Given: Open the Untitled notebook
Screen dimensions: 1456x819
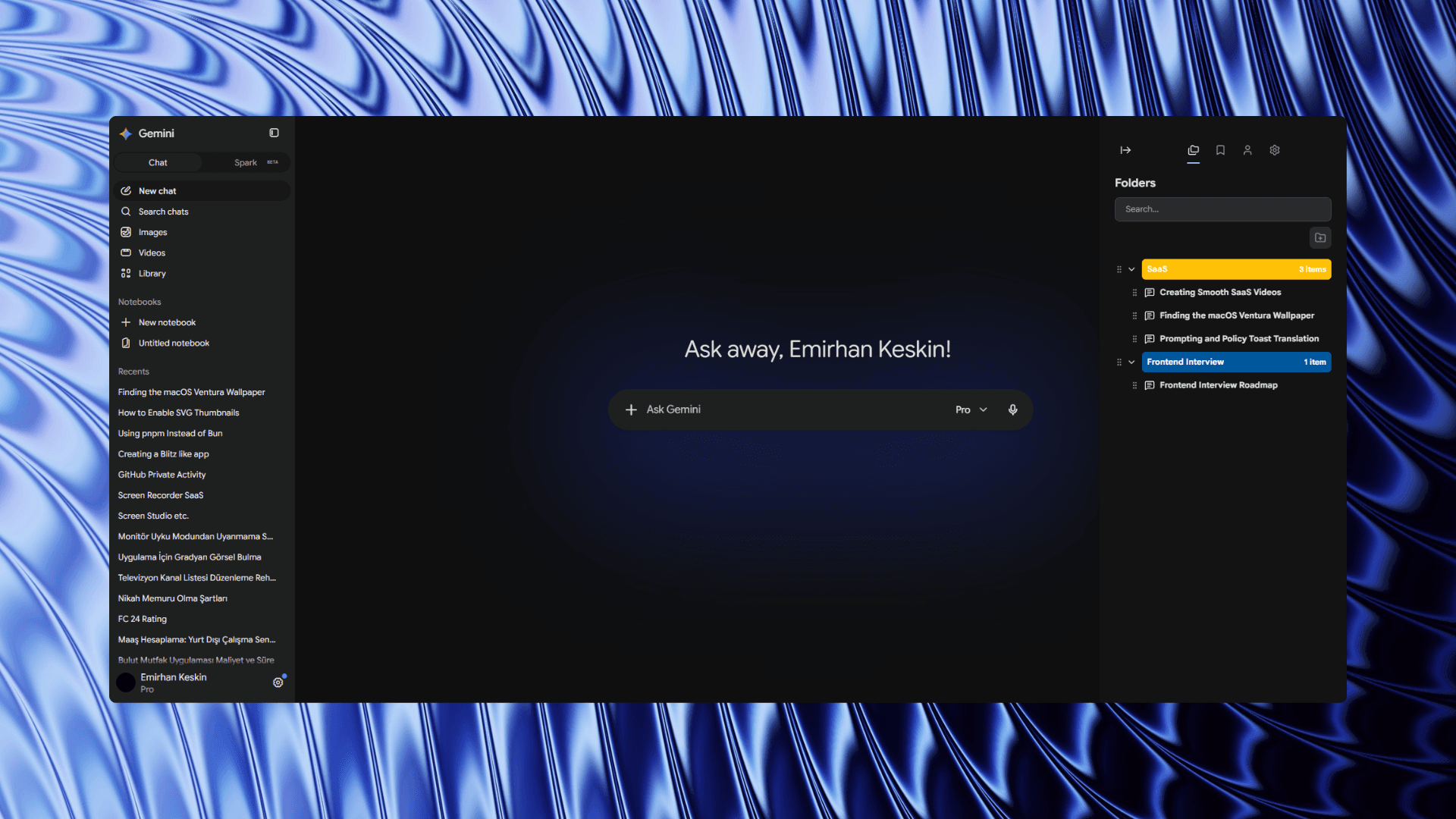Looking at the screenshot, I should [x=202, y=343].
